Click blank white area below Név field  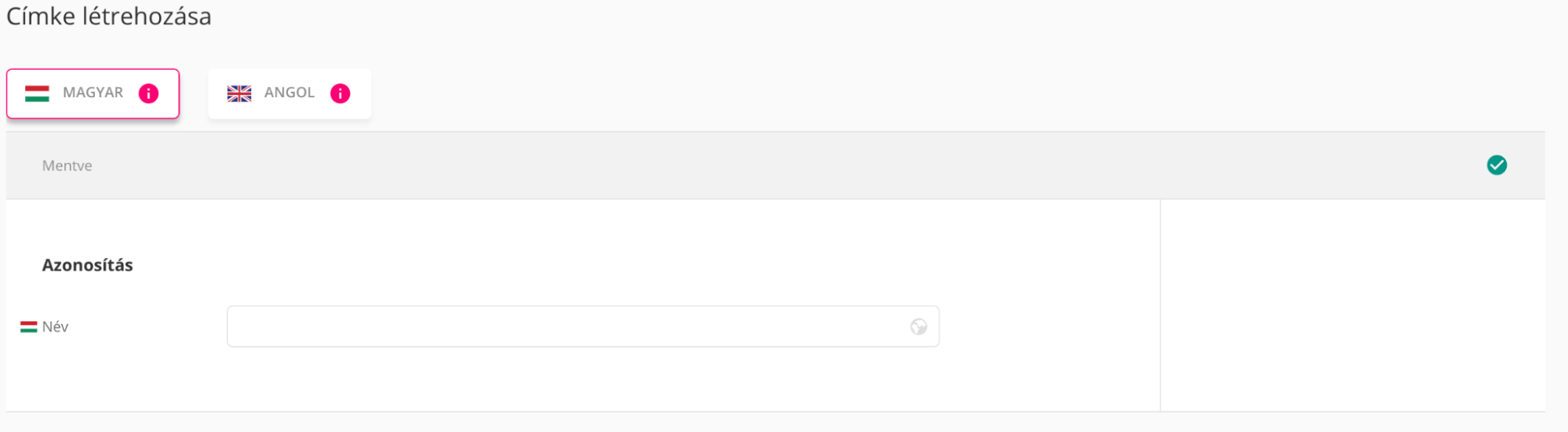point(580,380)
